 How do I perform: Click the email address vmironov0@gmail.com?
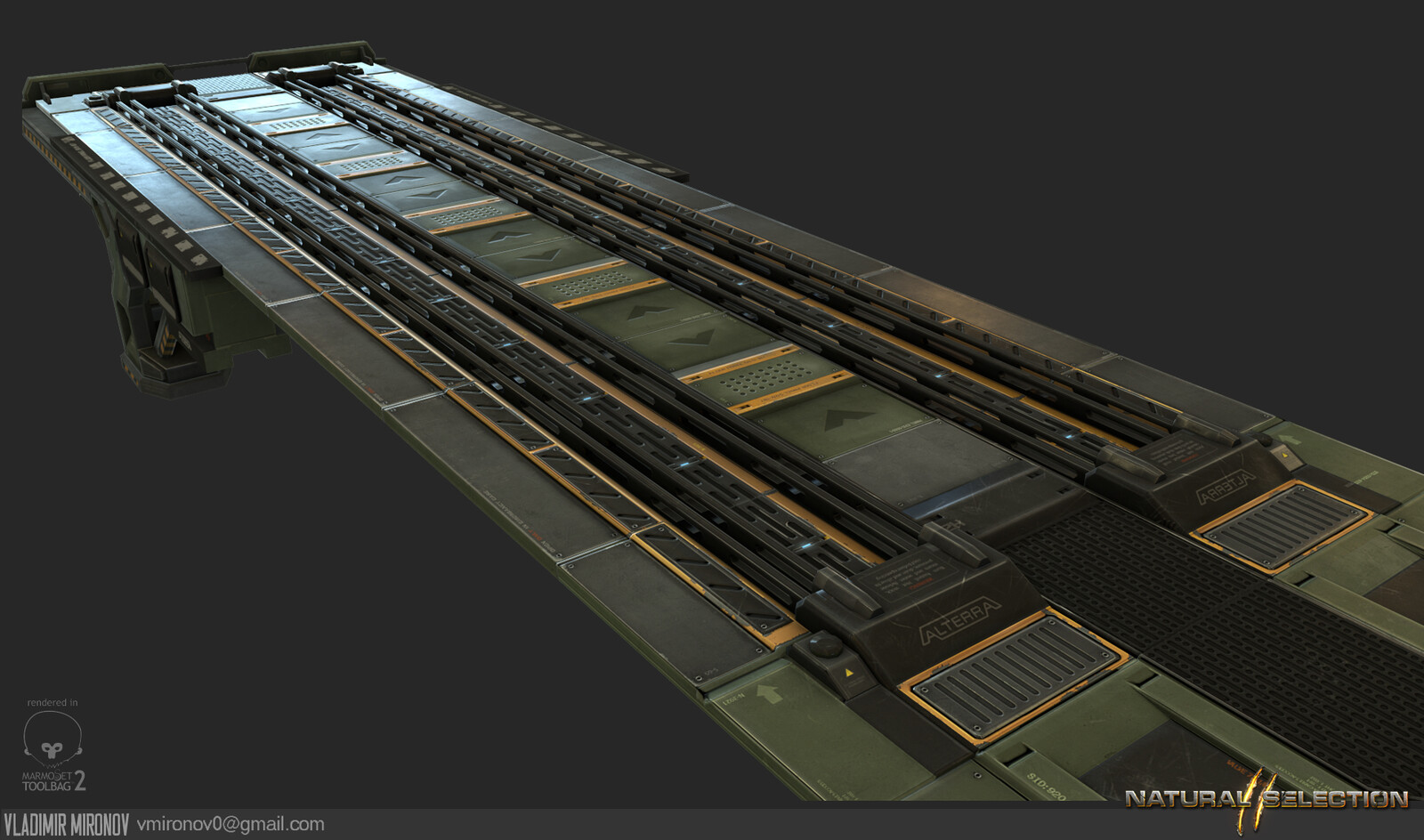tap(231, 825)
